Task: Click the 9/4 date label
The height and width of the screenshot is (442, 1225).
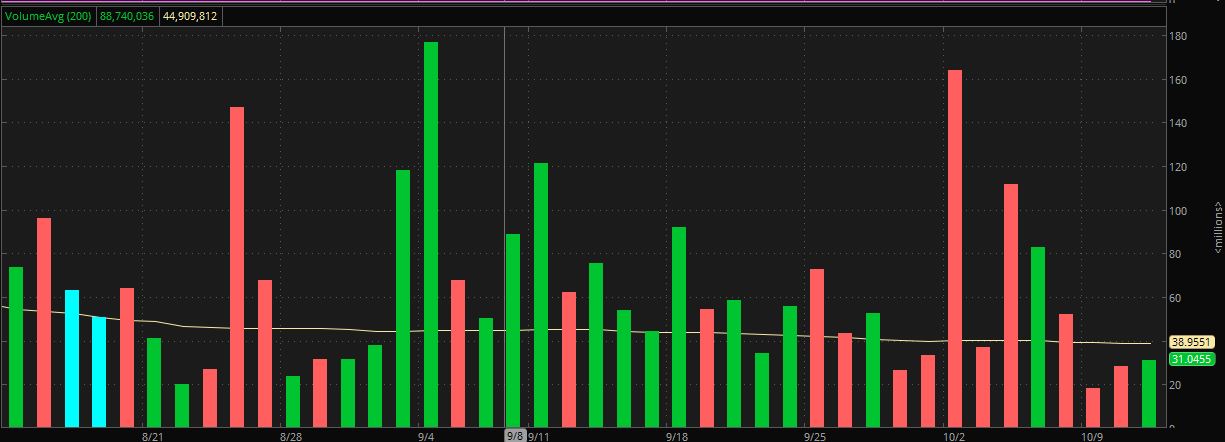Action: (x=426, y=436)
